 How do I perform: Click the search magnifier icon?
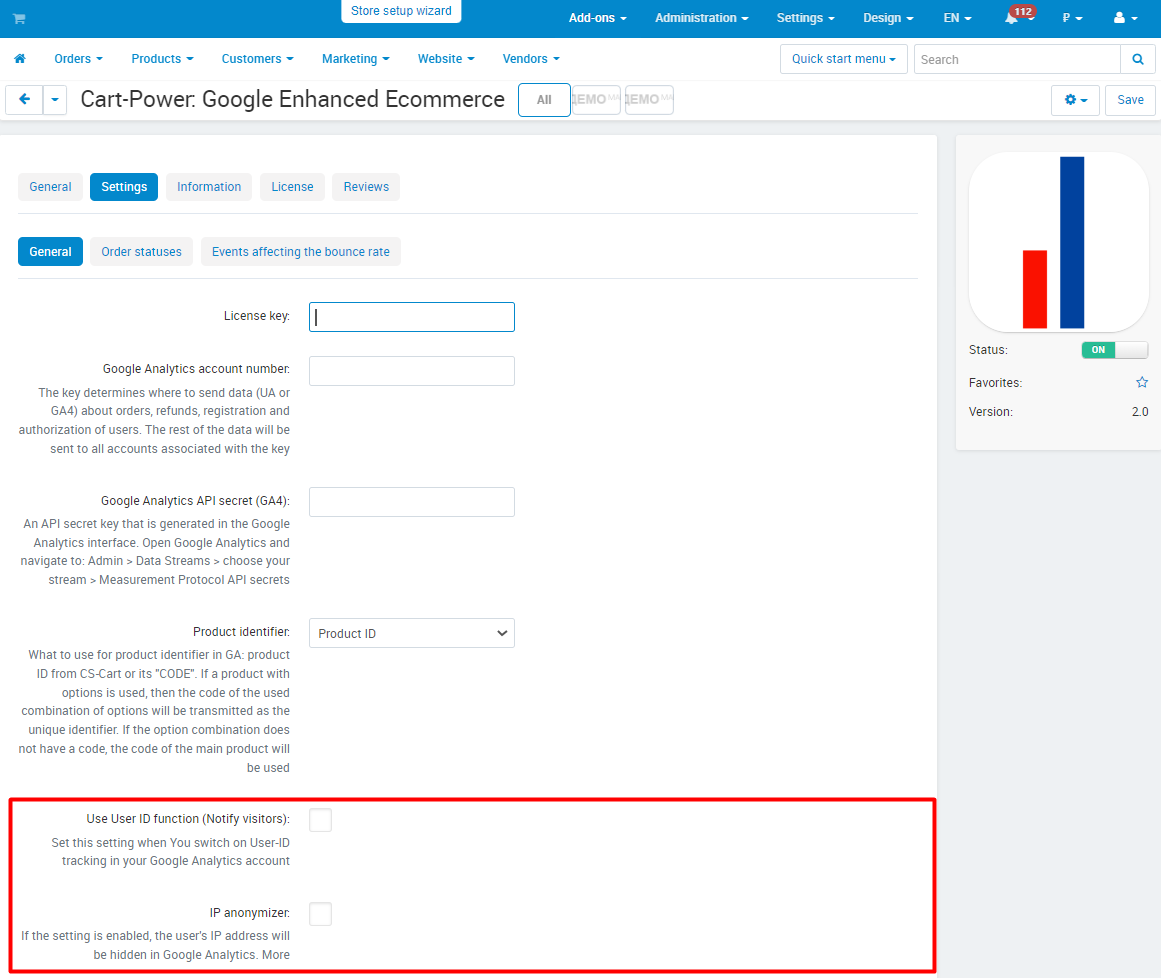1137,59
